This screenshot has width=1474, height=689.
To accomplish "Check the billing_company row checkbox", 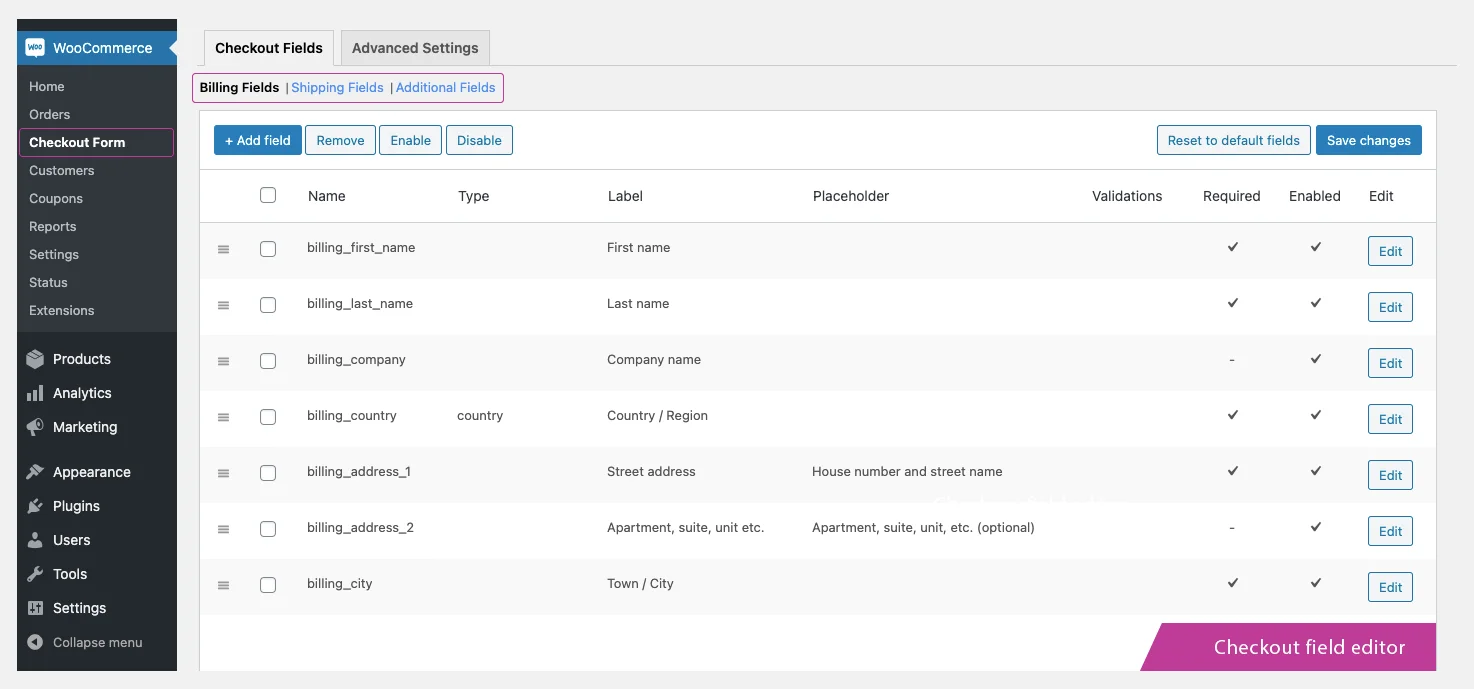I will tap(268, 361).
